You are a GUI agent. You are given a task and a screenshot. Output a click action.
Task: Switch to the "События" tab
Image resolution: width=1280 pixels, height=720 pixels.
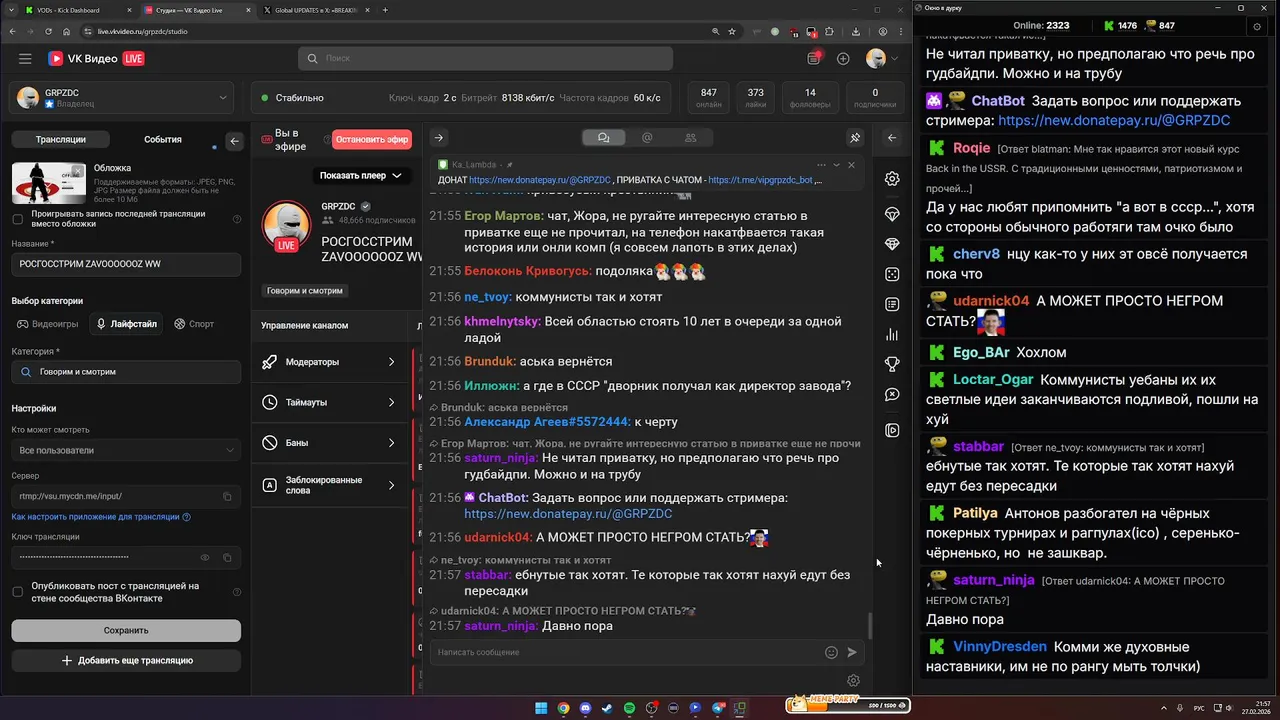tap(163, 140)
